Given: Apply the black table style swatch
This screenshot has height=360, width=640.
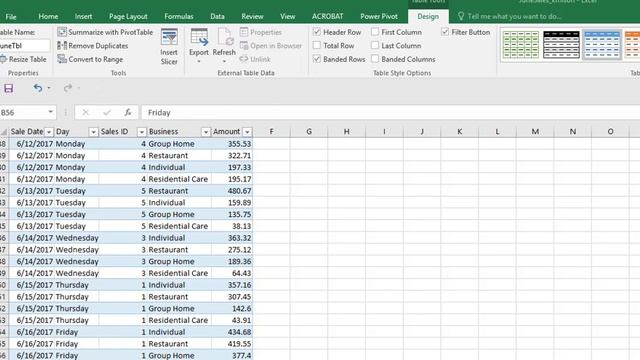Looking at the screenshot, I should [561, 44].
